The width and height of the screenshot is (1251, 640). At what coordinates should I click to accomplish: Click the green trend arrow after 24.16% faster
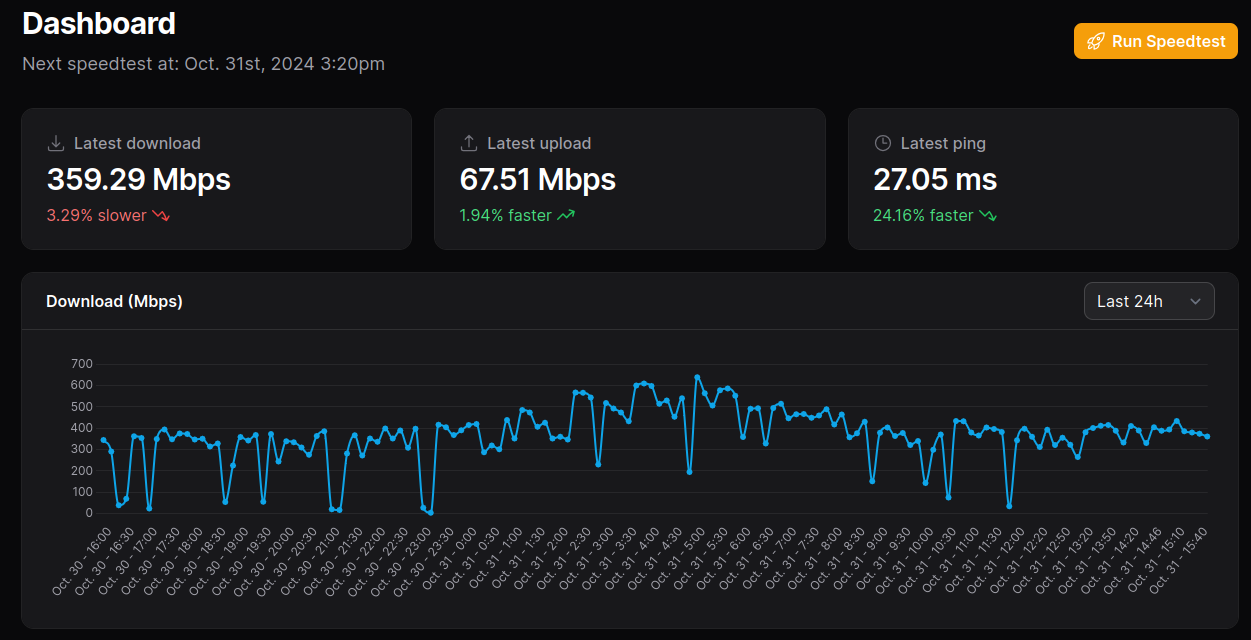click(x=988, y=215)
